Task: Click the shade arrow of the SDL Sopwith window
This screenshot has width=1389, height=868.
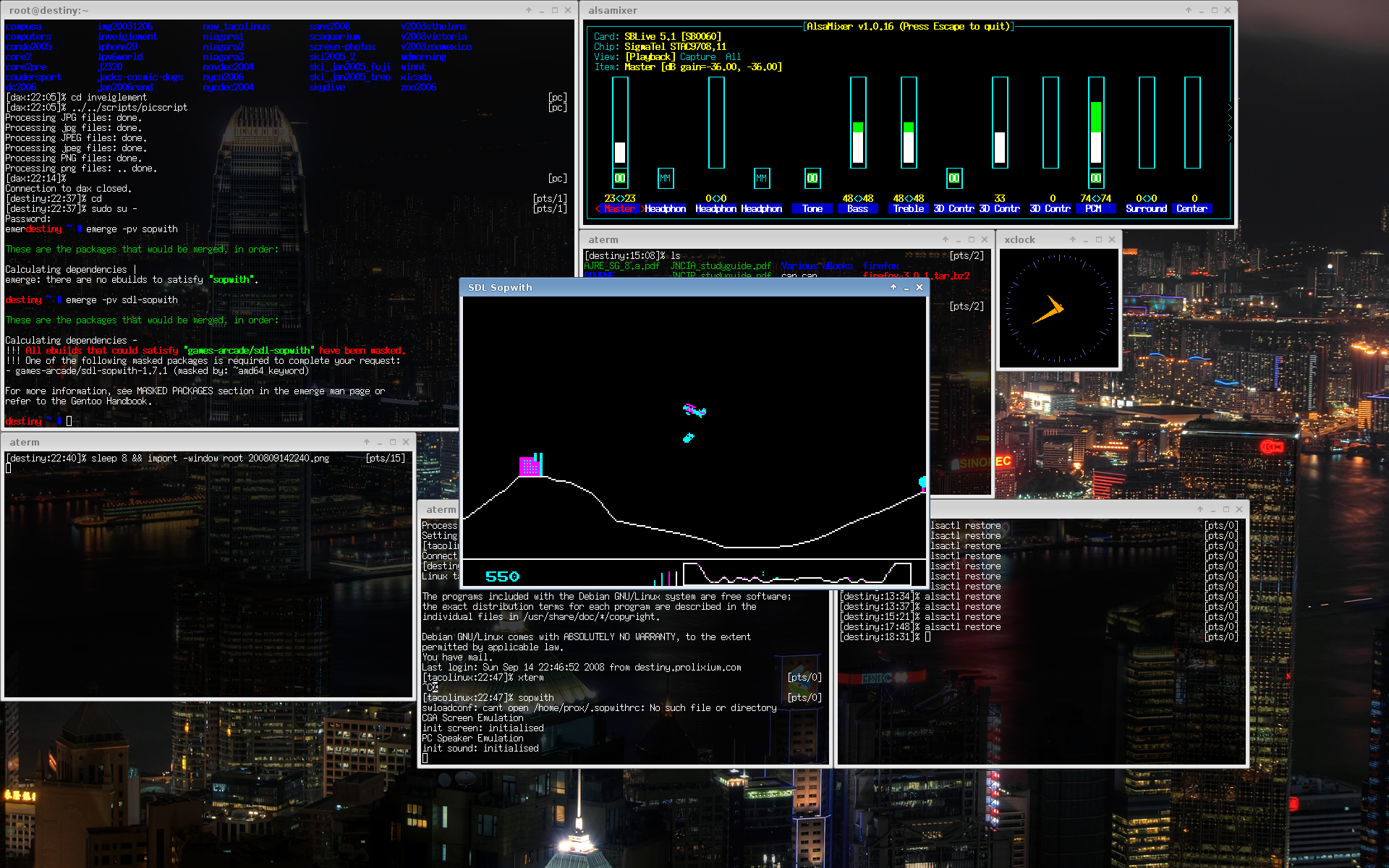Action: click(893, 287)
